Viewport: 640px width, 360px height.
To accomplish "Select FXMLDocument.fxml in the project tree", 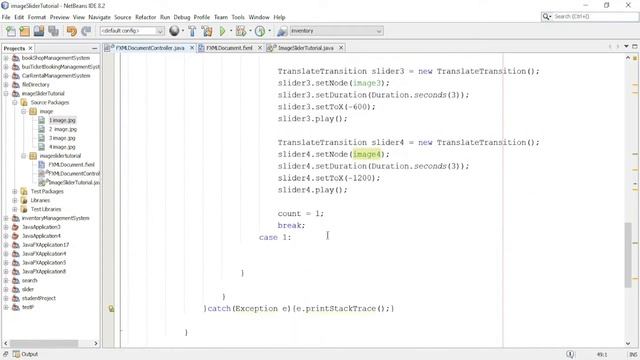I will pyautogui.click(x=71, y=164).
